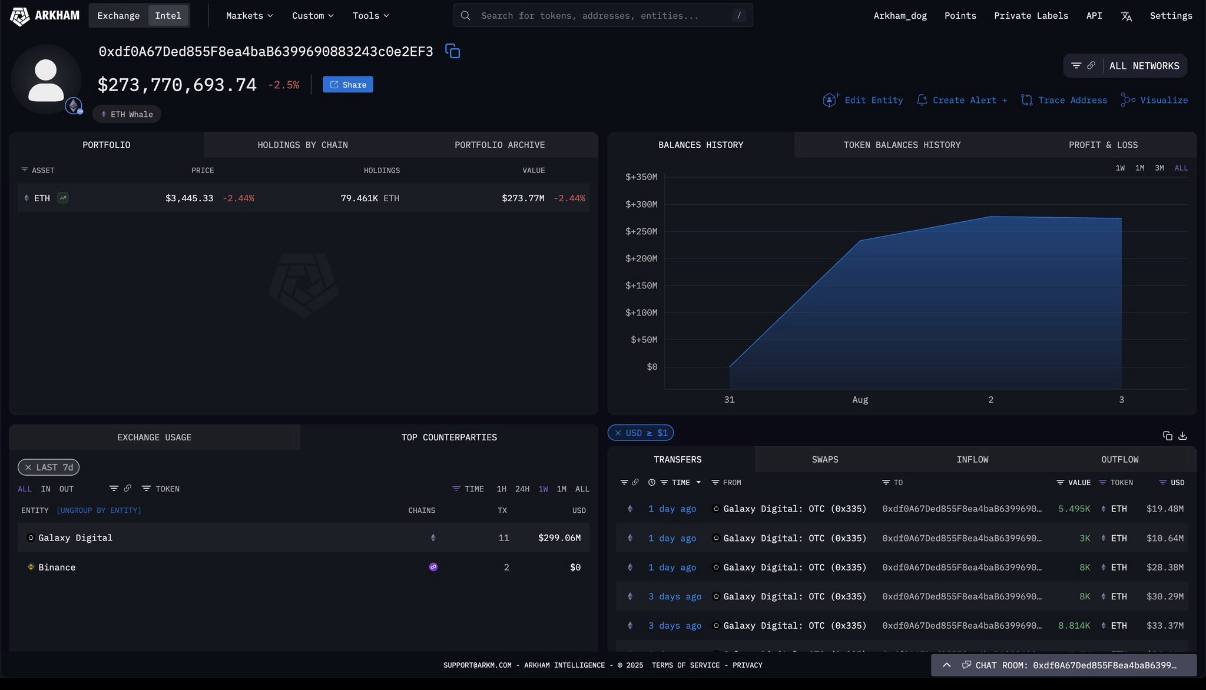Click Create Alert link

click(962, 100)
